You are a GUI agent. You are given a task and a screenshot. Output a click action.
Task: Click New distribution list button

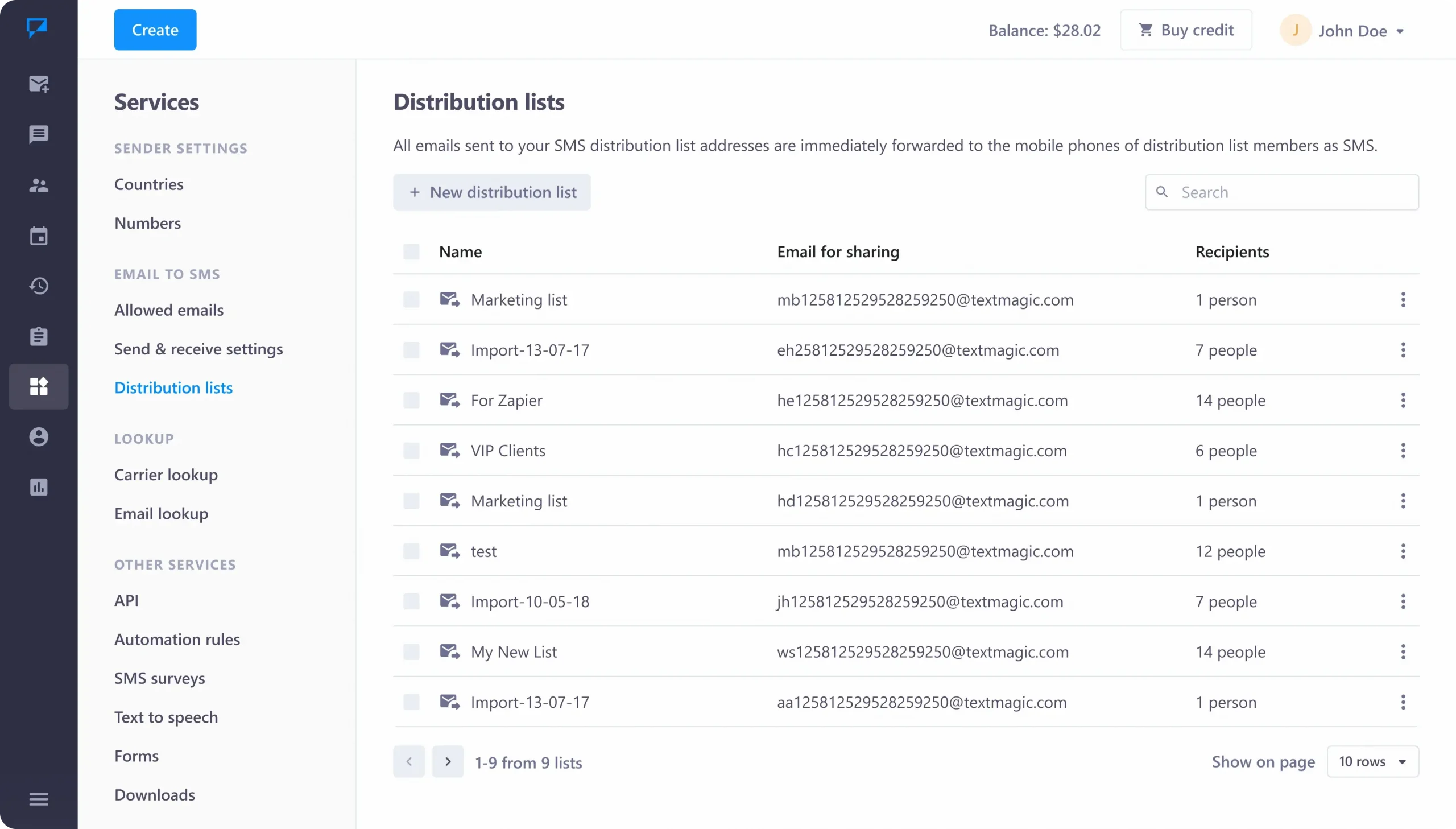point(491,192)
